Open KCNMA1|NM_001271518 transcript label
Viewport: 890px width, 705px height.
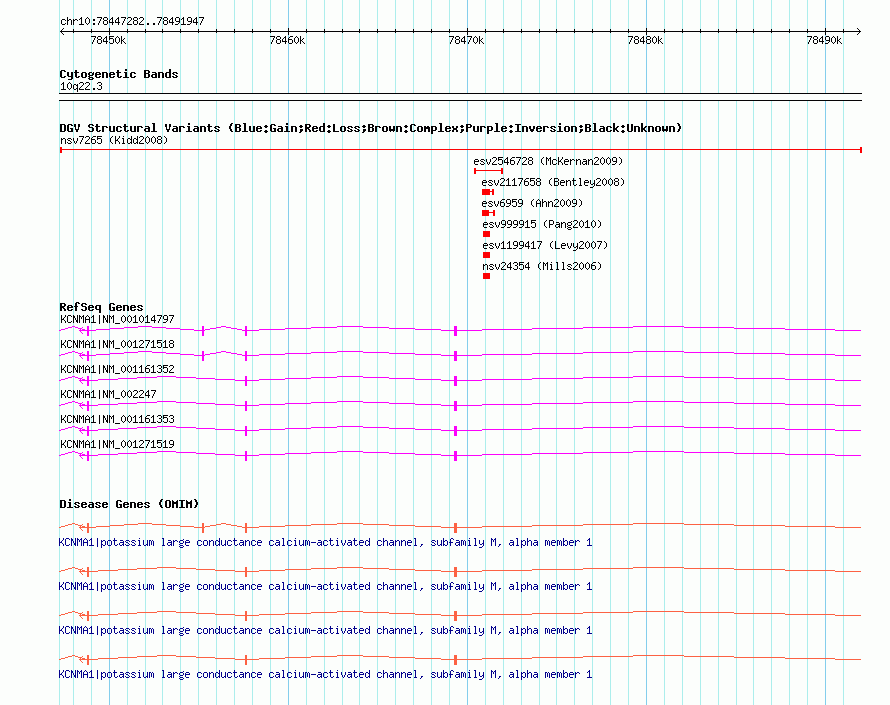tap(117, 344)
